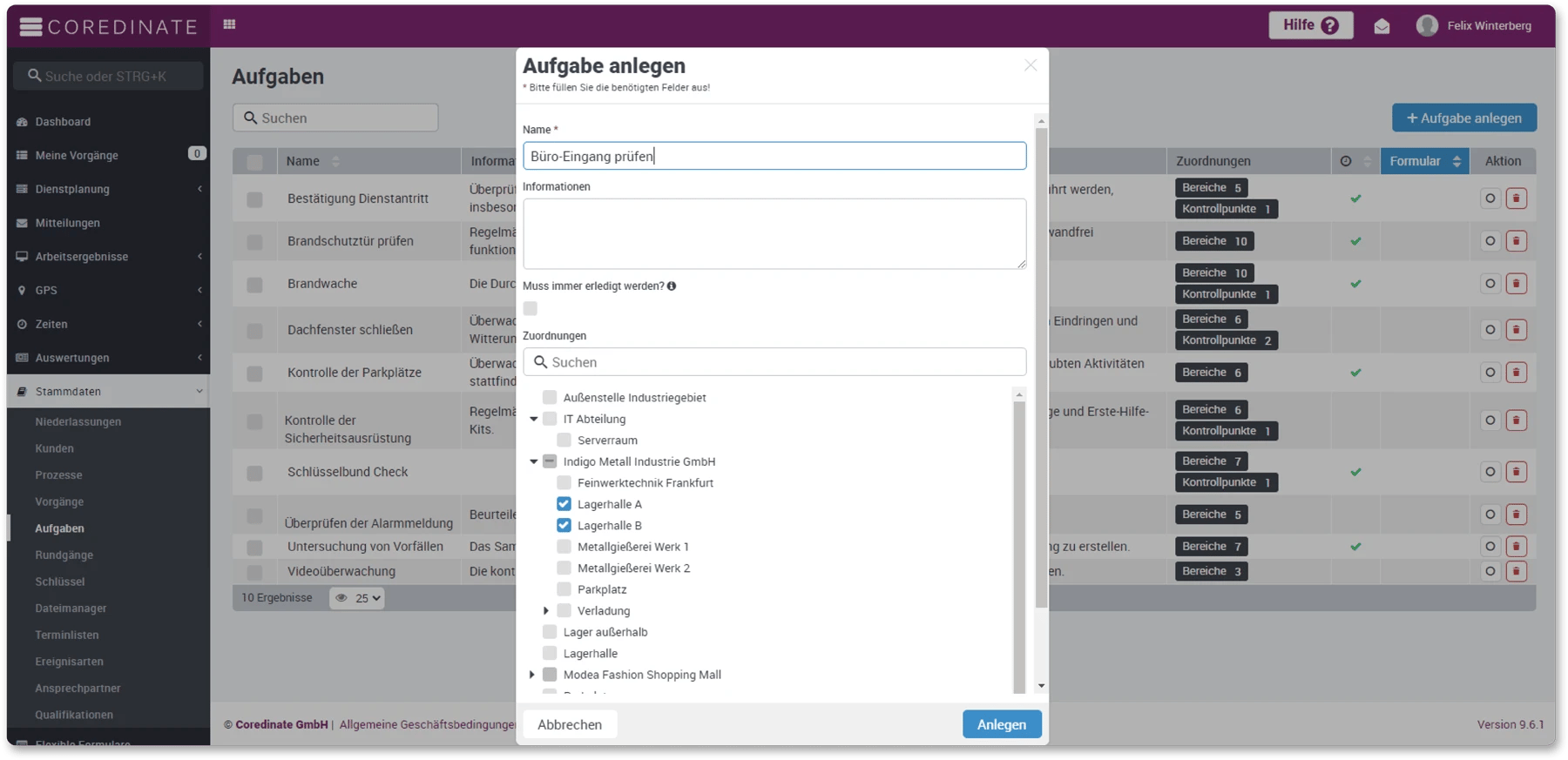Open Dashboard in the sidebar
Viewport: 1568px width, 760px height.
pyautogui.click(x=63, y=122)
